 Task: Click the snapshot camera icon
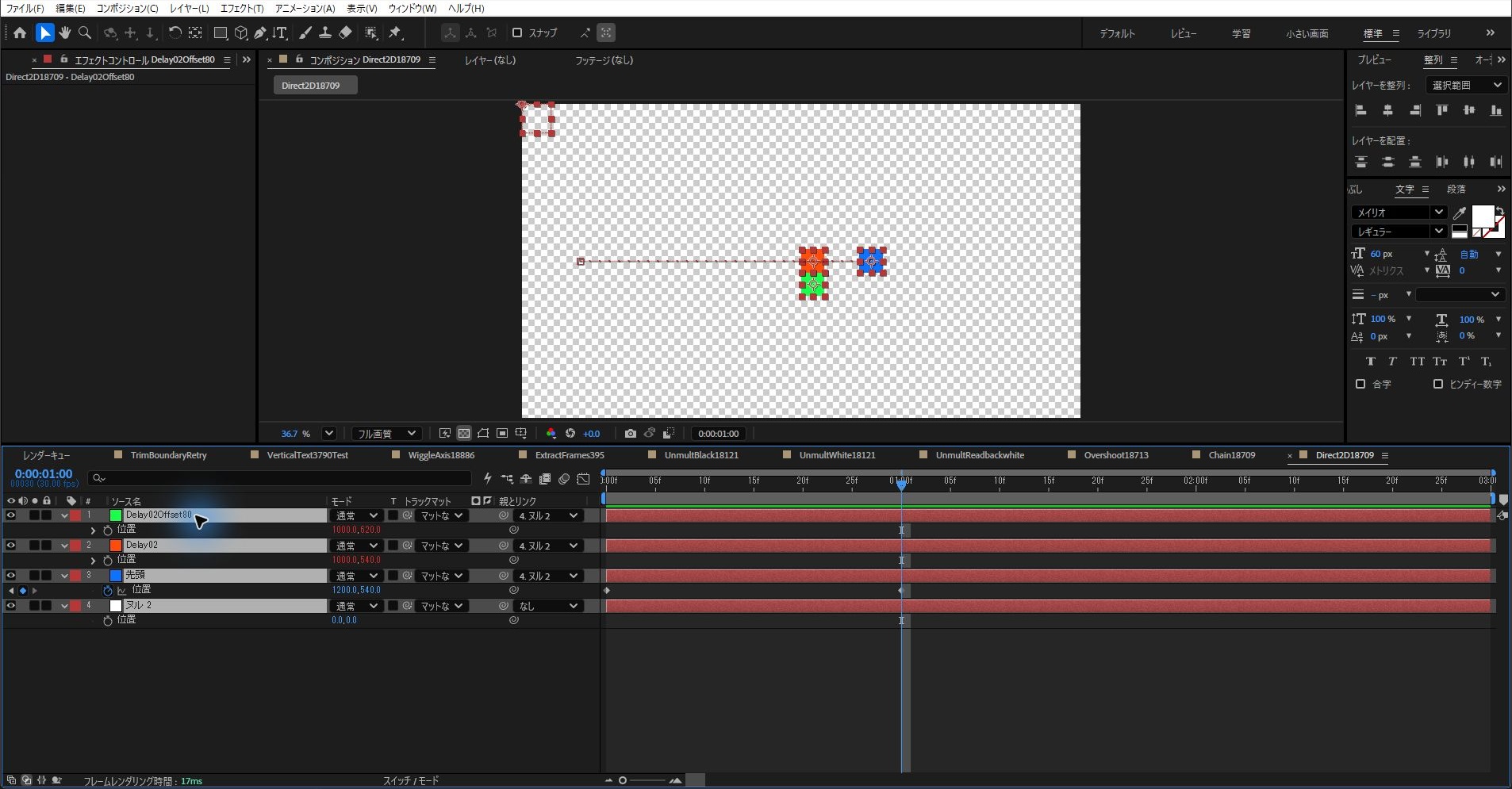tap(630, 434)
